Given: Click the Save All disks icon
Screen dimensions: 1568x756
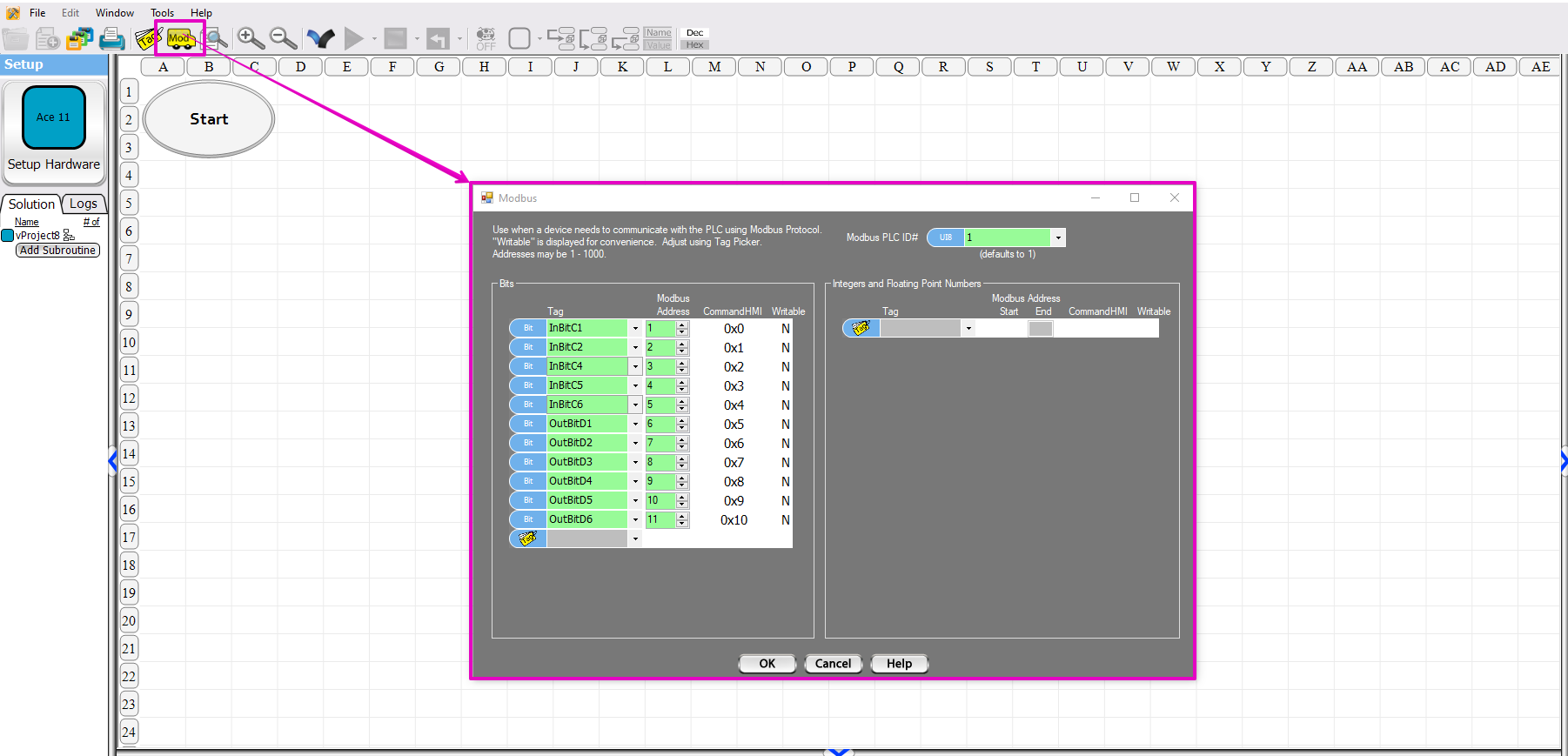Looking at the screenshot, I should (x=80, y=38).
